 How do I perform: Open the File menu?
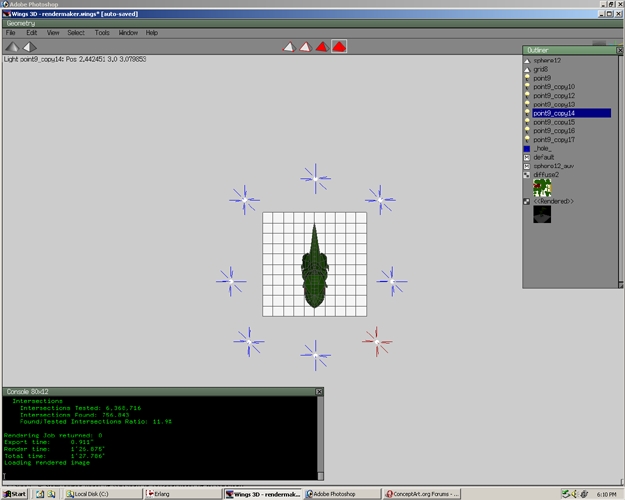coord(10,33)
